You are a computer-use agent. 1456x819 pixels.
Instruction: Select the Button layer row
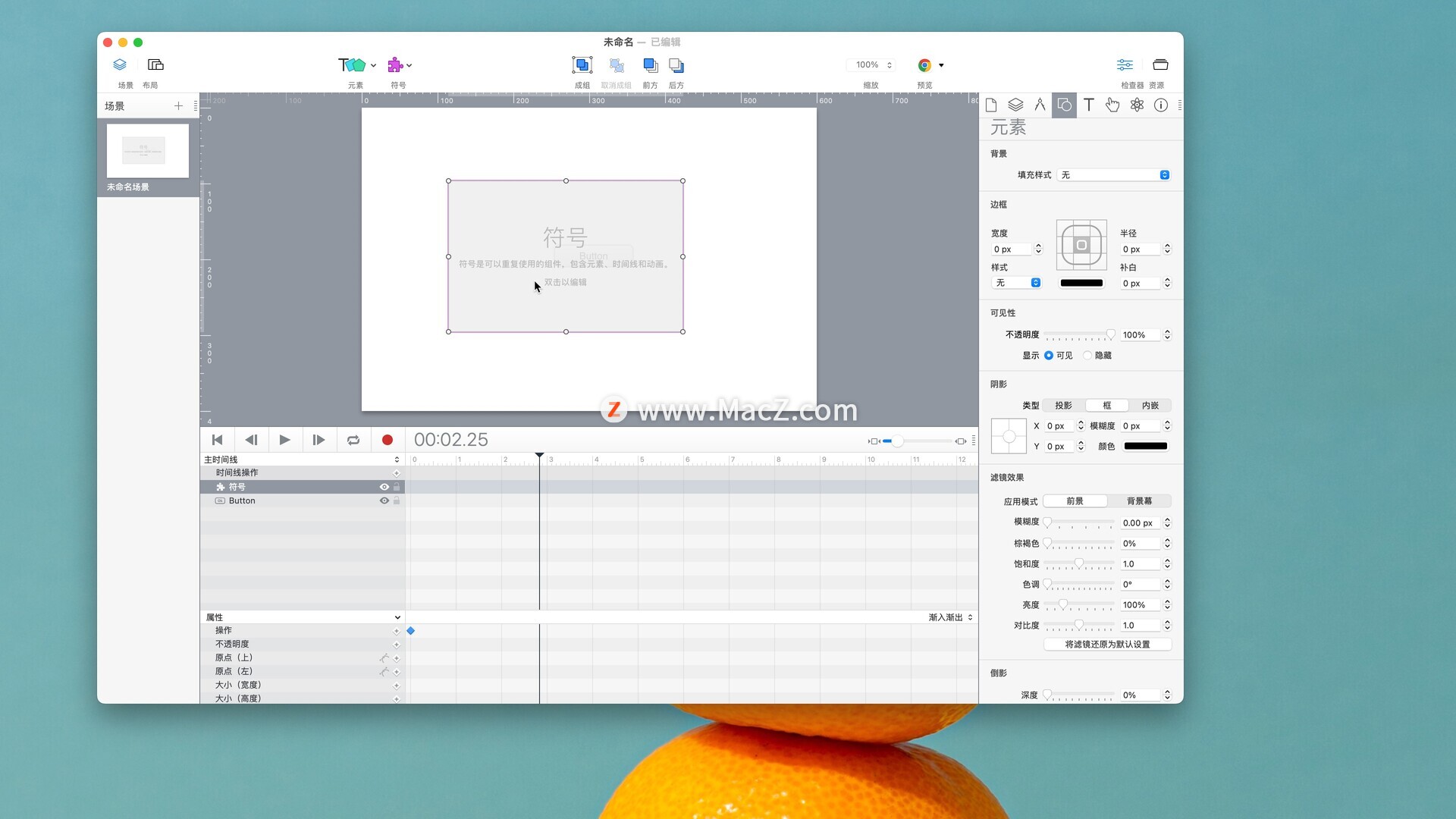pyautogui.click(x=302, y=500)
